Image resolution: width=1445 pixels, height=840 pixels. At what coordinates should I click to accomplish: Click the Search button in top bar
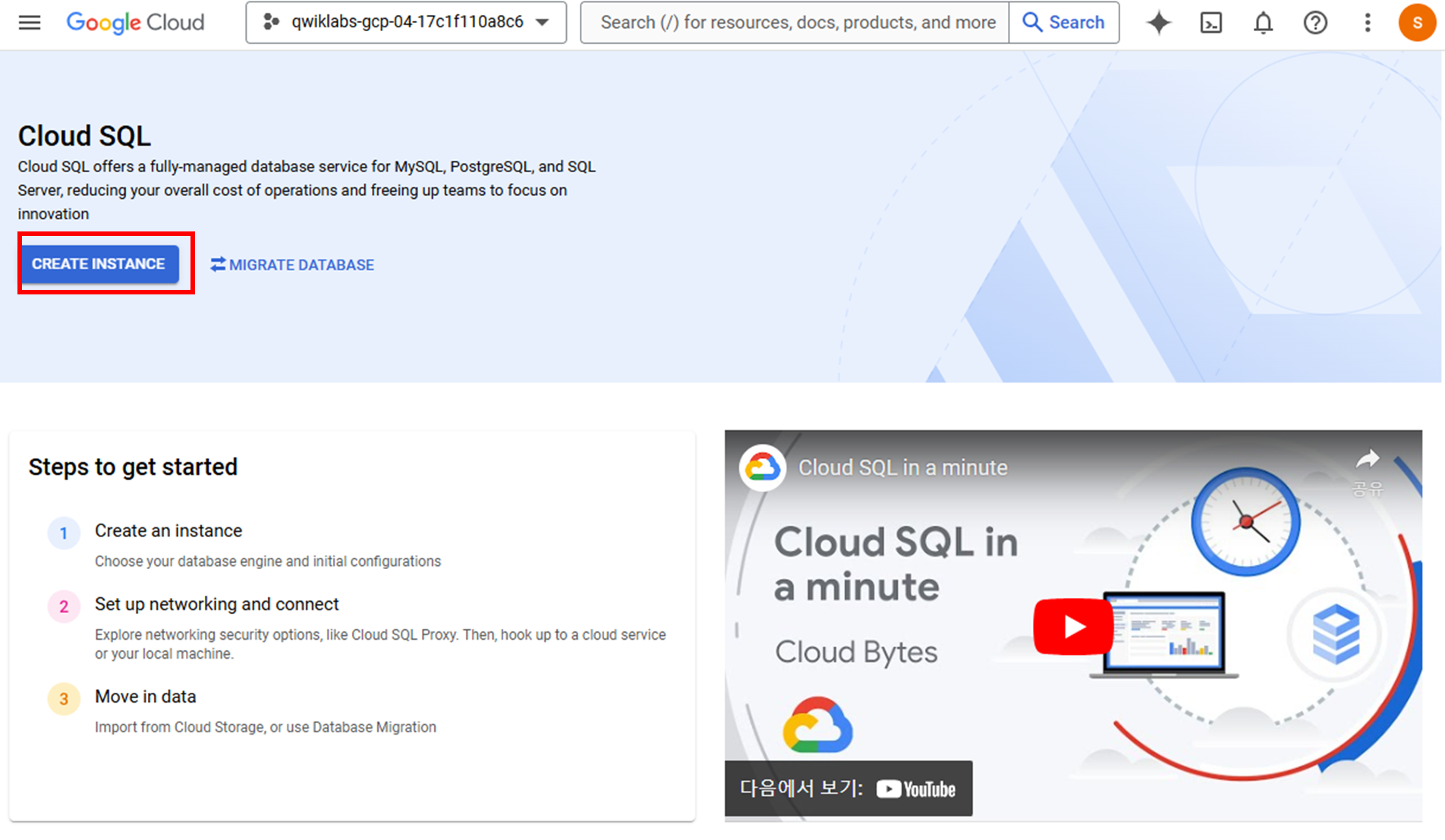tap(1064, 23)
